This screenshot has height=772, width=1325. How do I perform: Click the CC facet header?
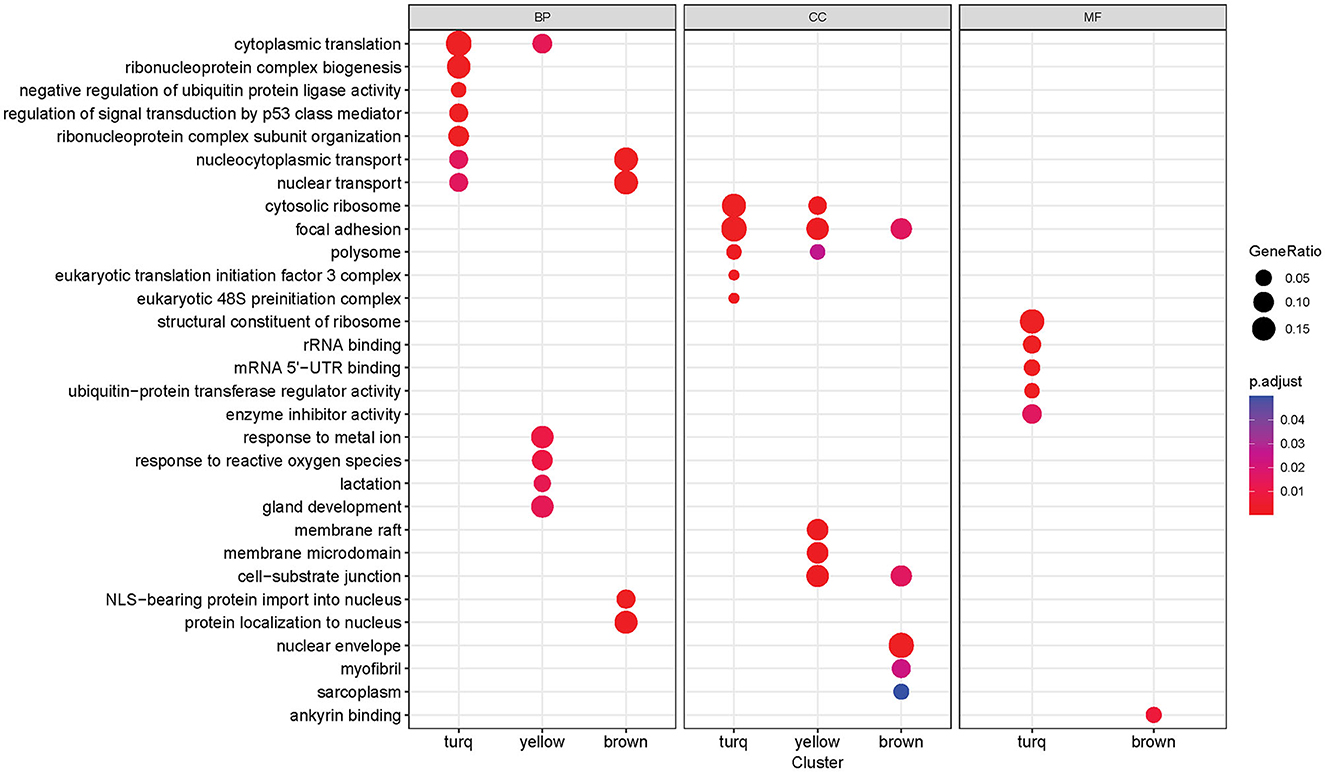pyautogui.click(x=817, y=17)
